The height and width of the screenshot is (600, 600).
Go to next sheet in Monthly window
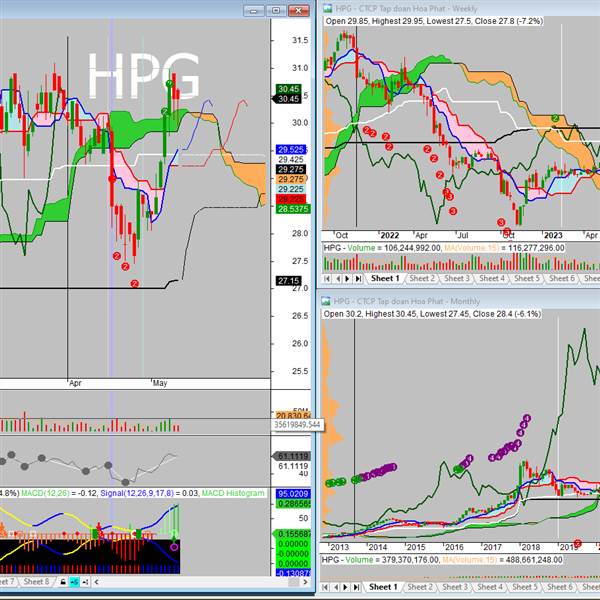[x=346, y=587]
